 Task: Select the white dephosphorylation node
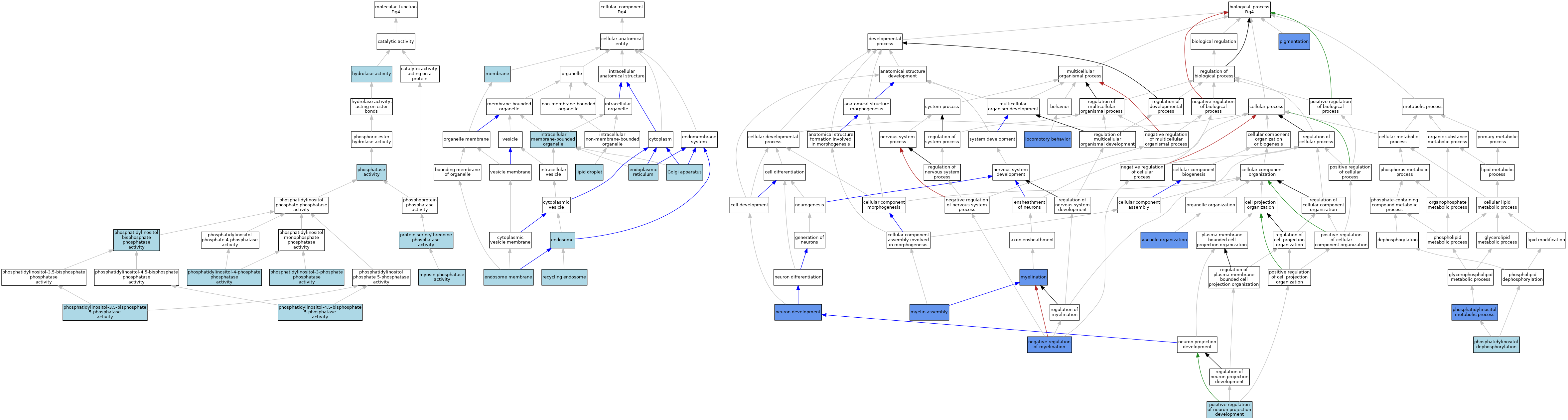(1397, 240)
